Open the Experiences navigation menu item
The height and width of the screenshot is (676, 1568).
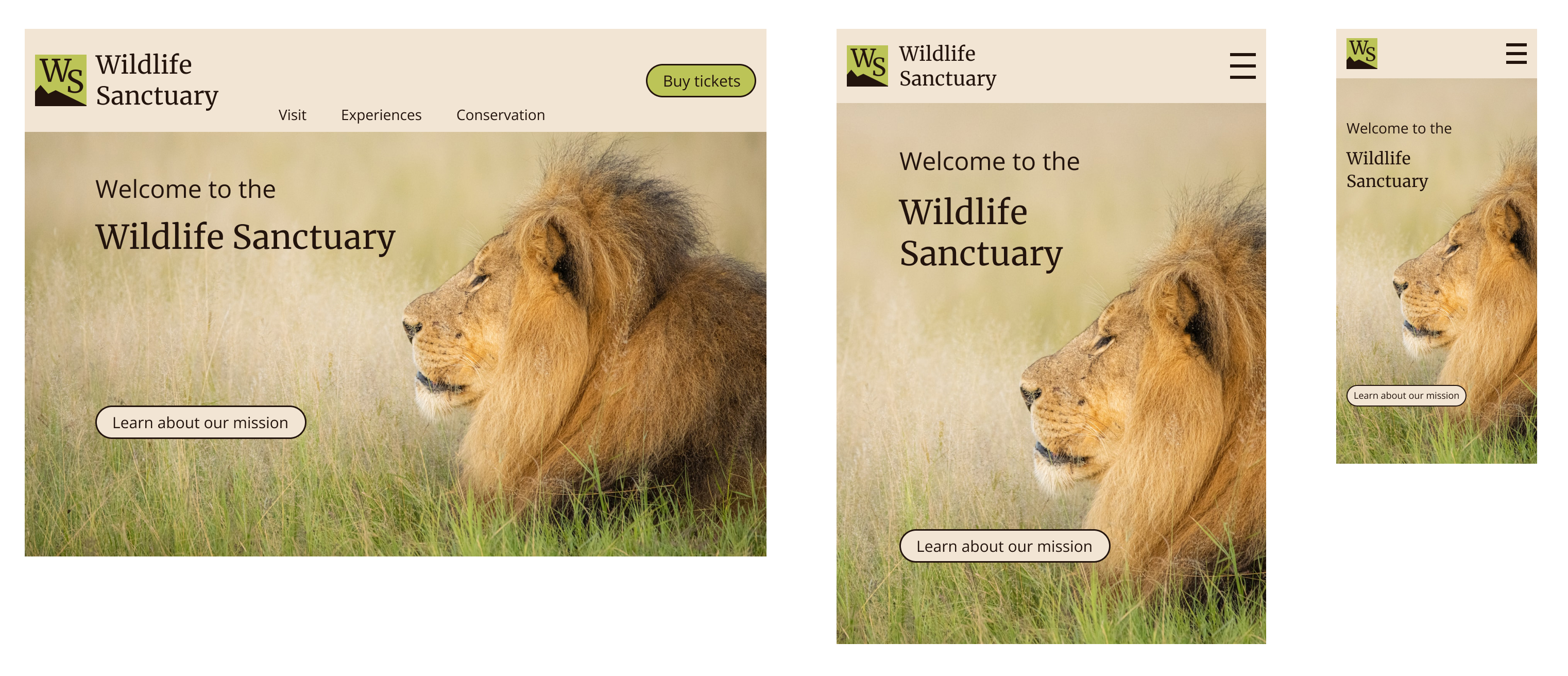[x=381, y=114]
